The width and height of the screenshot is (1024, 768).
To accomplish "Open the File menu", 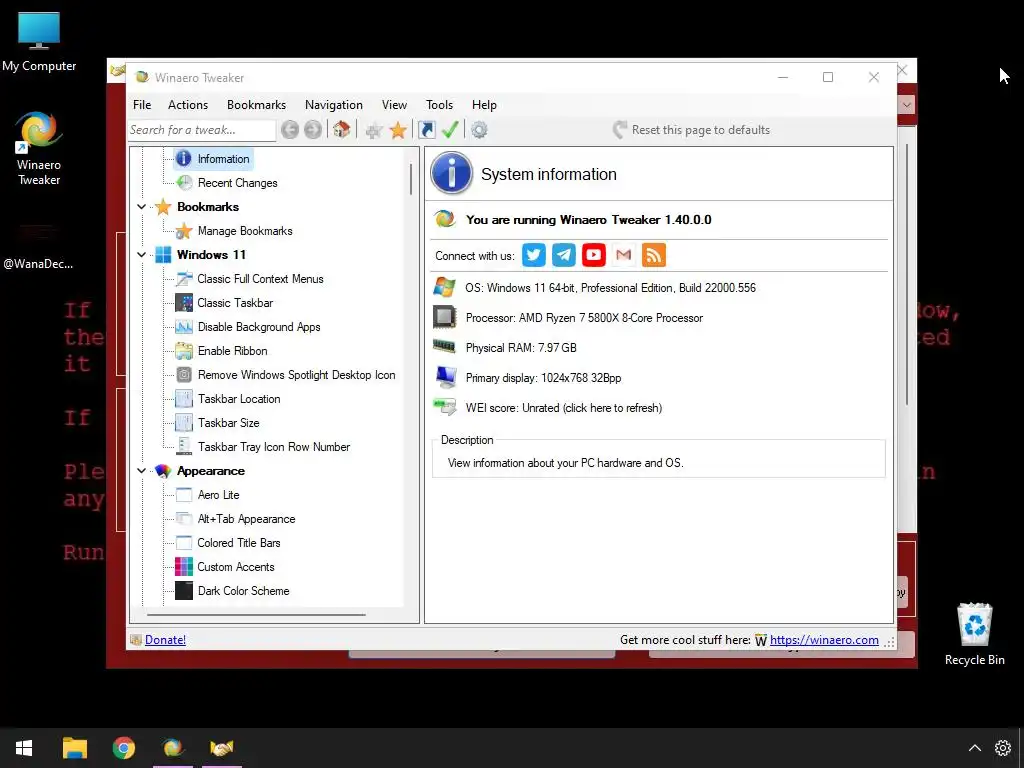I will pyautogui.click(x=142, y=104).
